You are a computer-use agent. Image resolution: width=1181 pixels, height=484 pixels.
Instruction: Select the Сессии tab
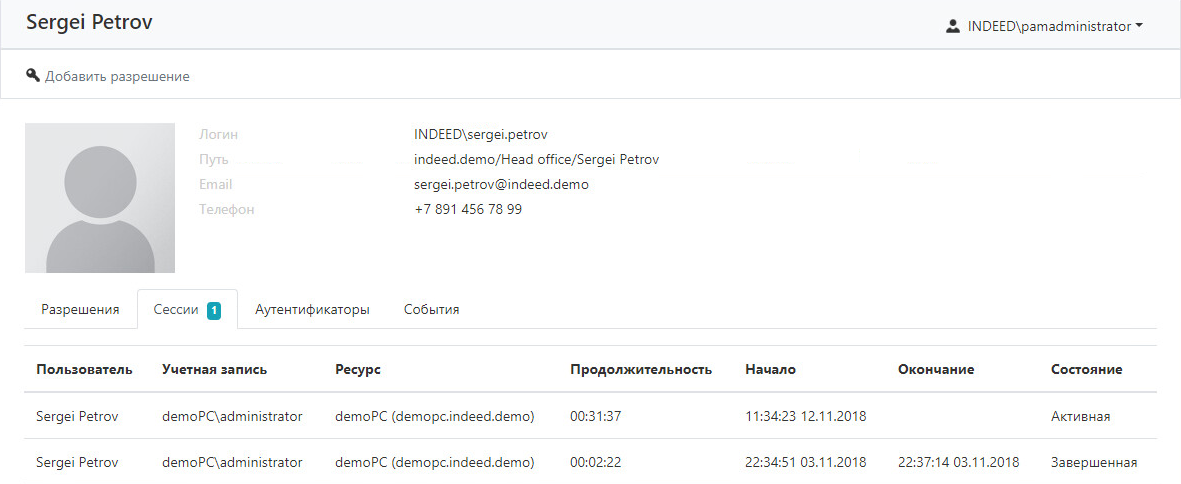[x=176, y=310]
